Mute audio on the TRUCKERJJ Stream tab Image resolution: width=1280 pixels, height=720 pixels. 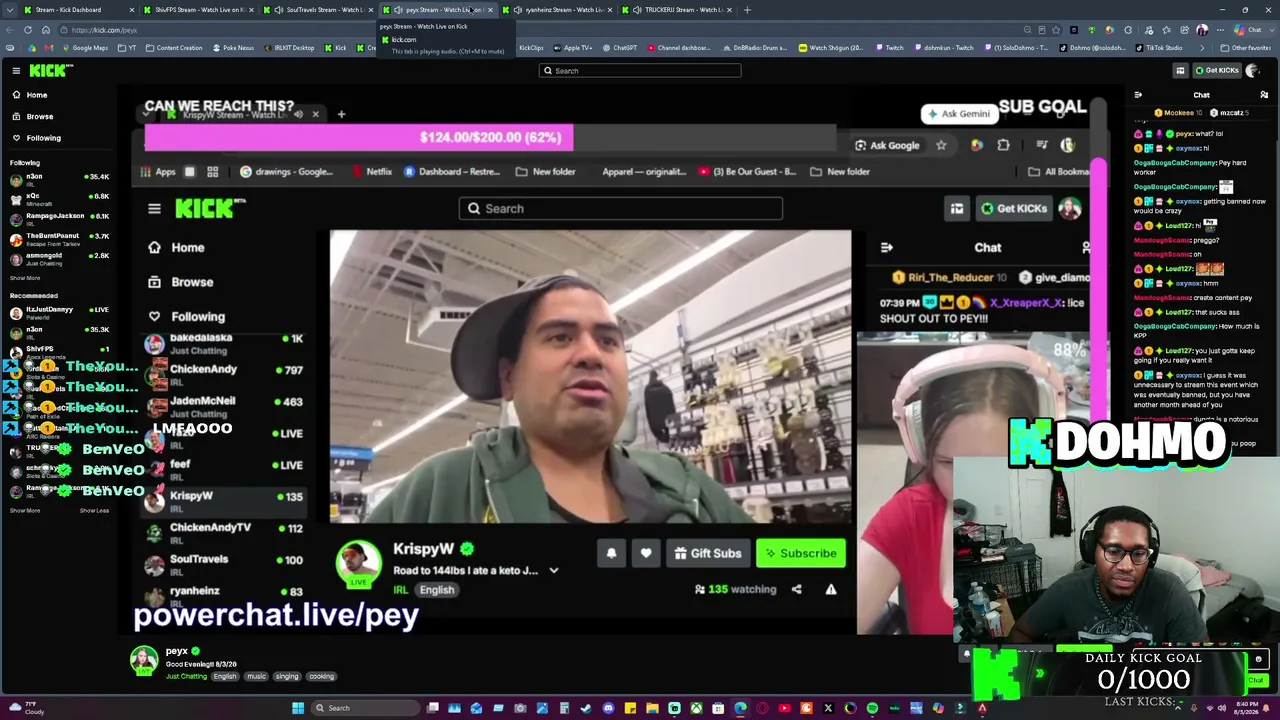(637, 10)
